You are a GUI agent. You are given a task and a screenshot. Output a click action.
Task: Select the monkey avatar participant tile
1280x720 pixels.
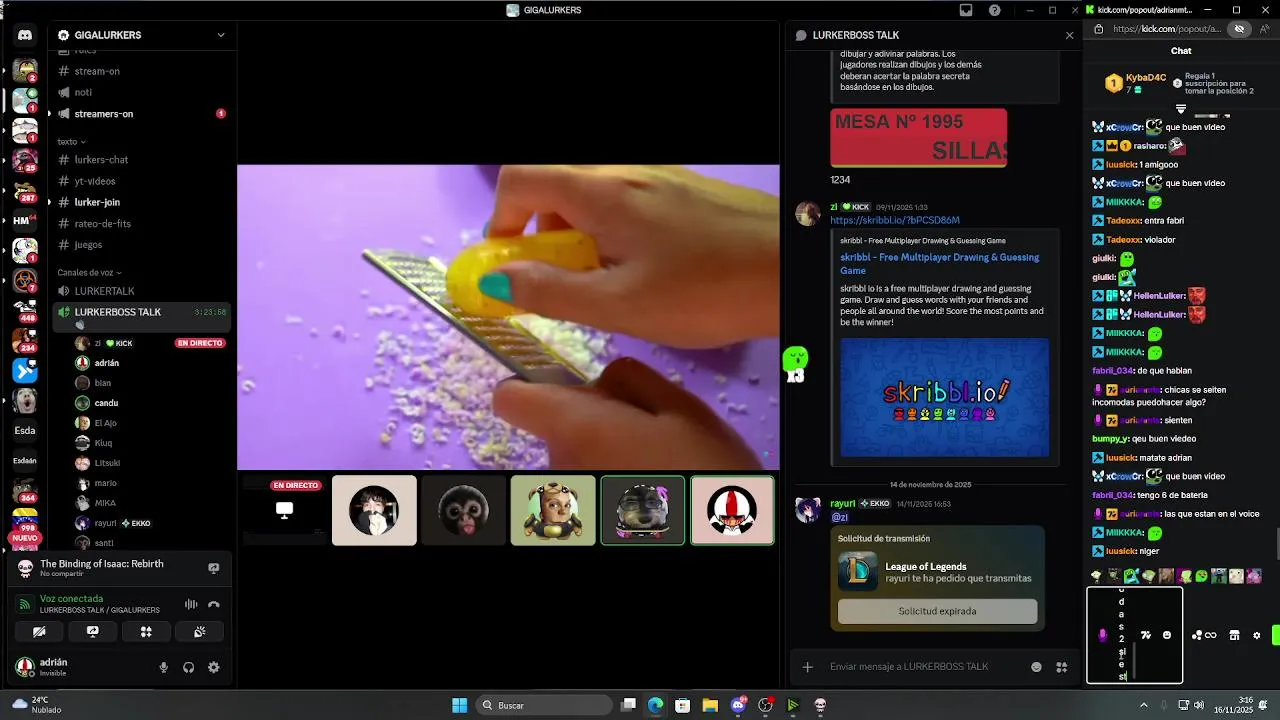(x=464, y=510)
